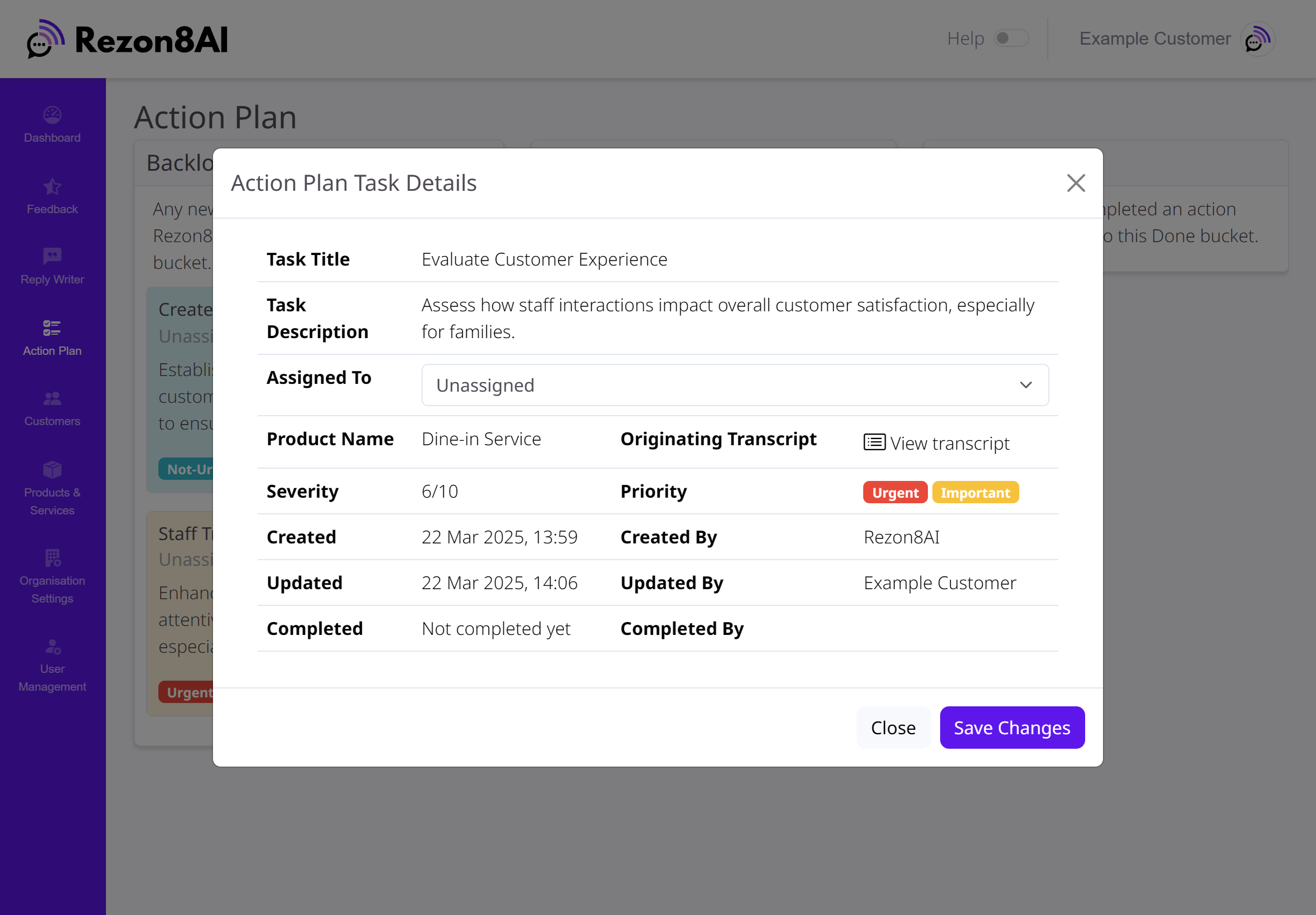Open the Dashboard from the sidebar

pyautogui.click(x=52, y=123)
